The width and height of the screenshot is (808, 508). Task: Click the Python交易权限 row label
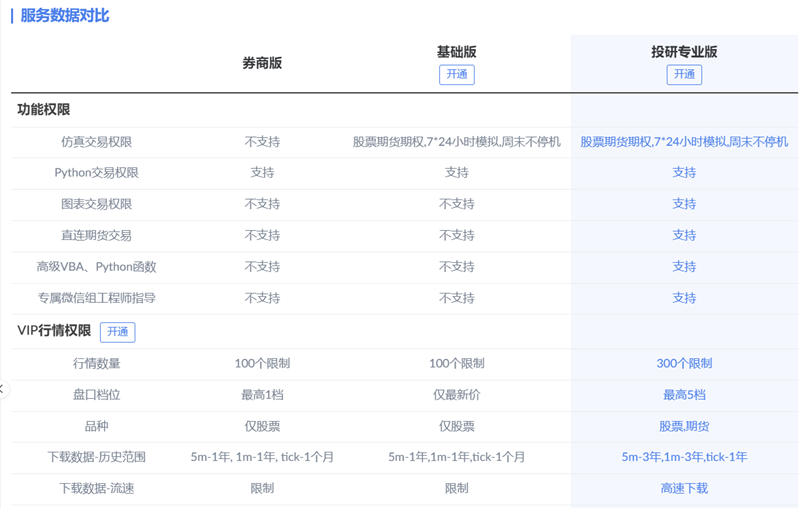(96, 173)
